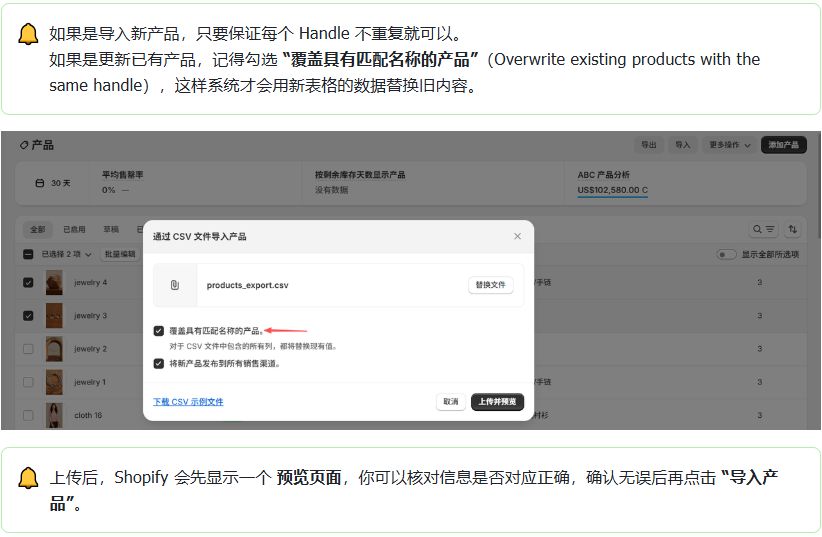Open the search and filter icon
The image size is (822, 537).
tap(763, 229)
